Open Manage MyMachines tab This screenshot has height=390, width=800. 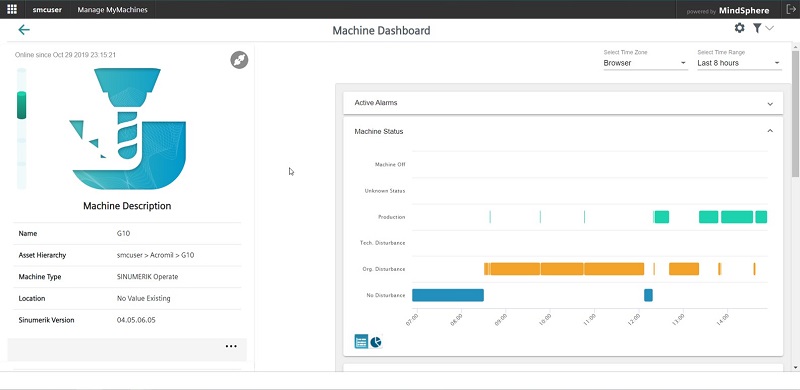tap(112, 10)
